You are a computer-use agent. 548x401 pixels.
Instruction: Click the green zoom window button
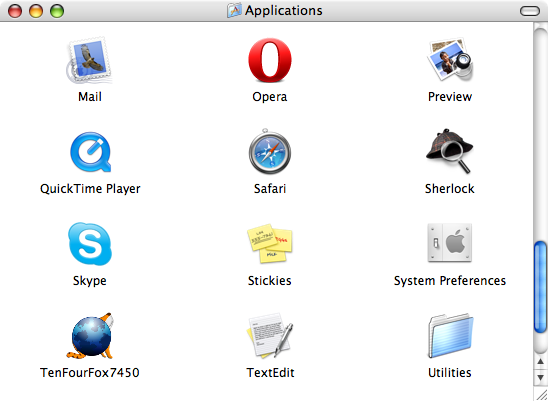tap(57, 11)
